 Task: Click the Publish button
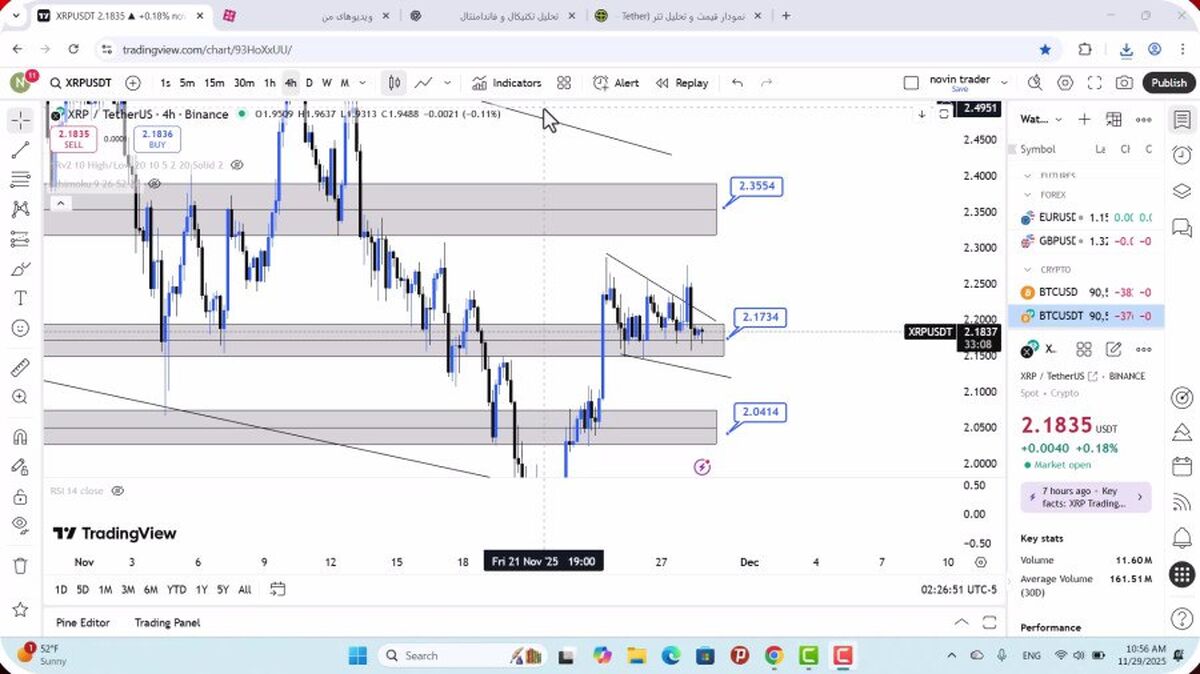point(1168,83)
